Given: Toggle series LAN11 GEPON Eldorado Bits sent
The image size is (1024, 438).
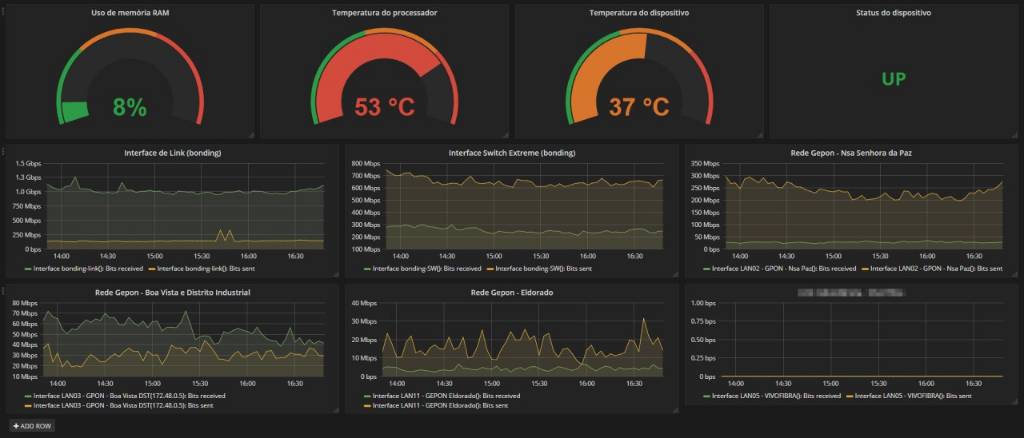Looking at the screenshot, I should click(x=441, y=405).
